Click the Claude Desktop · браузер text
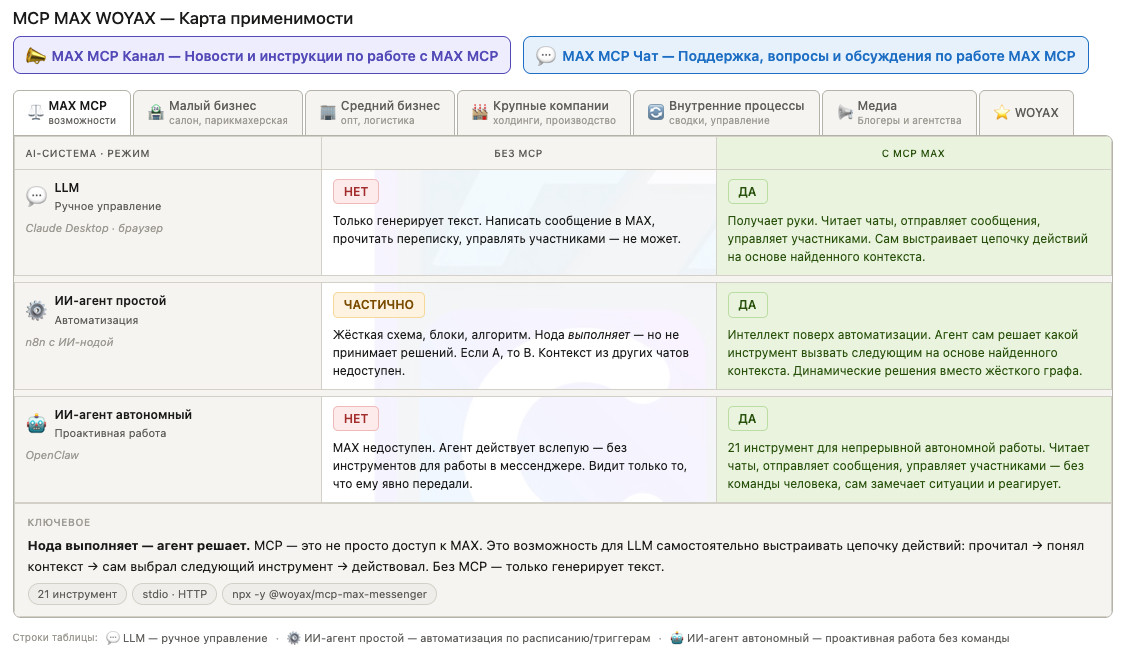 pos(94,228)
